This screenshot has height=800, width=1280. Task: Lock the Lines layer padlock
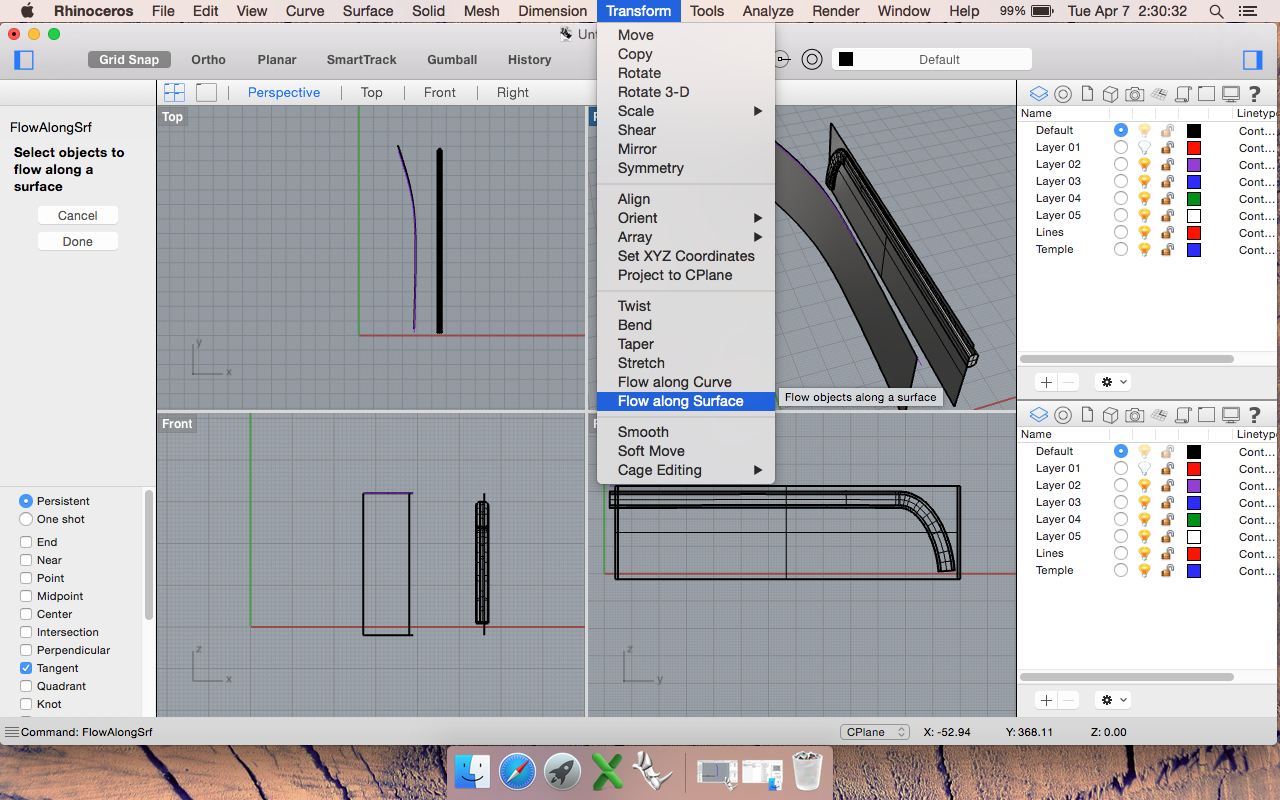click(x=1167, y=232)
